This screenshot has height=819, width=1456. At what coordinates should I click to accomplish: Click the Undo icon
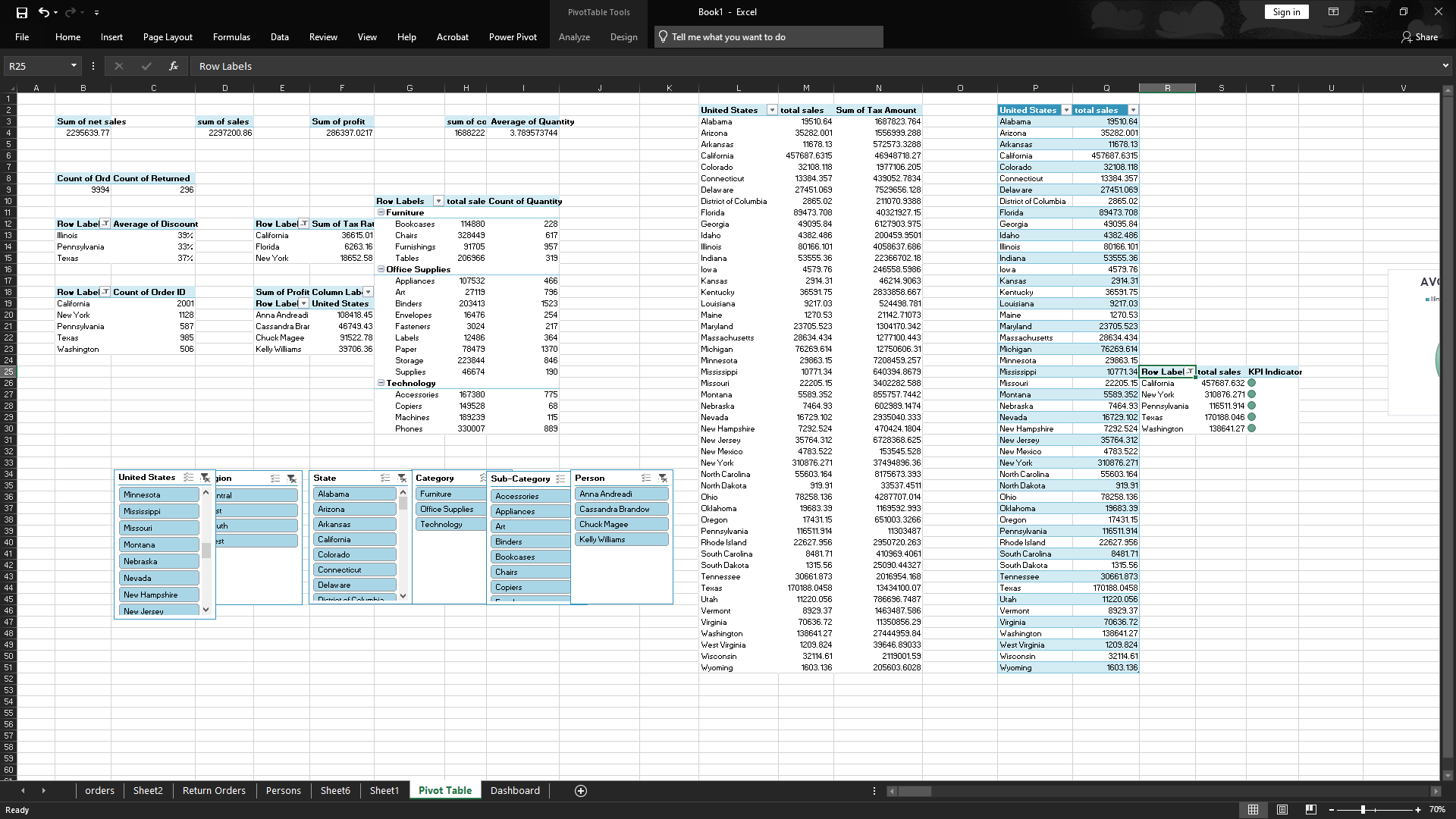(x=43, y=12)
